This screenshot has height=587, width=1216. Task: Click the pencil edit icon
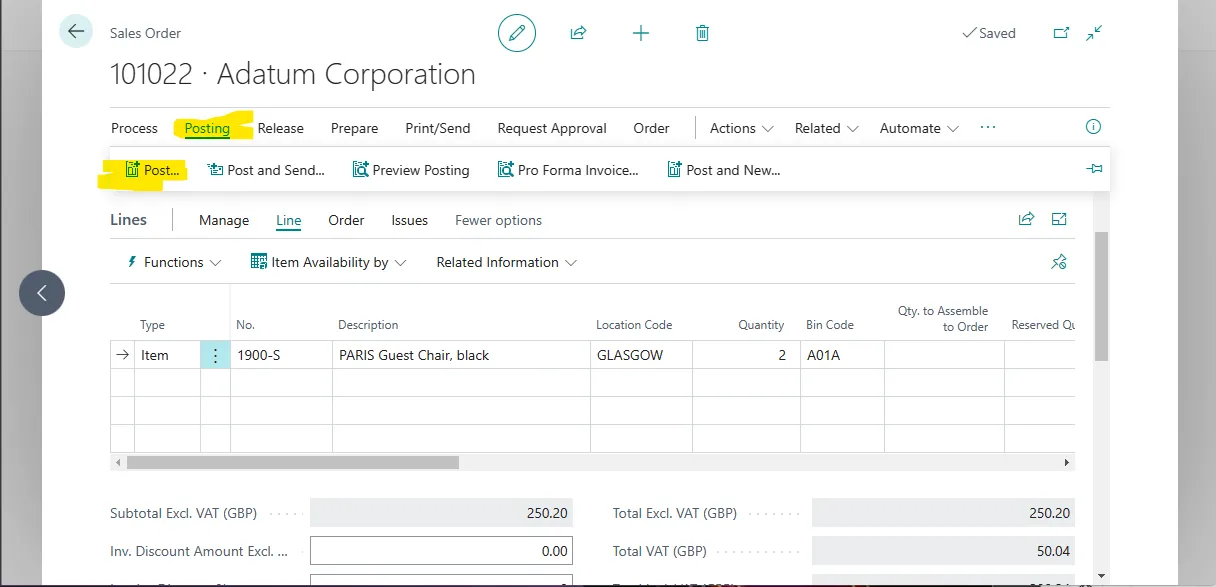pos(517,33)
